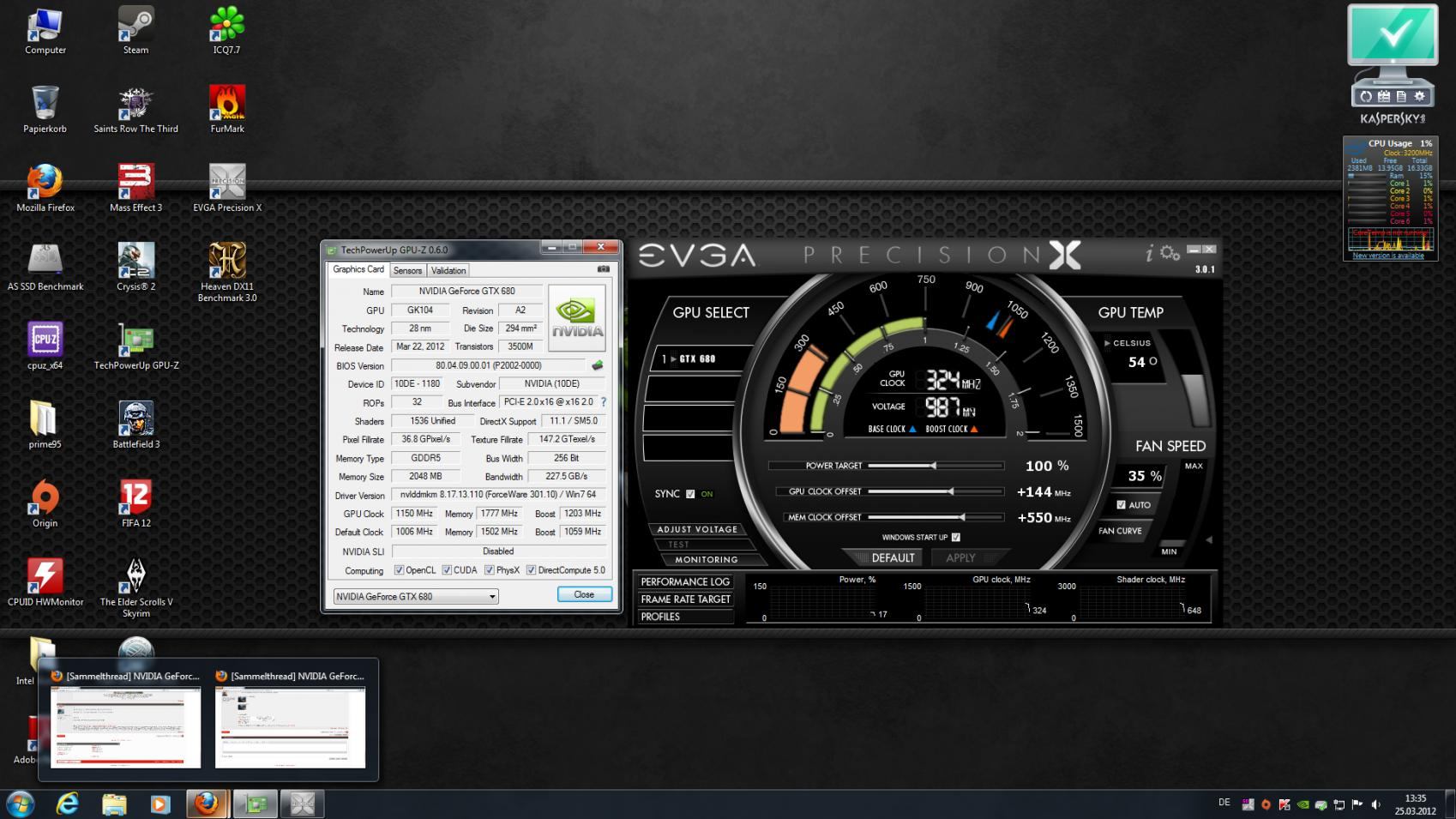Click the BIOS save icon in GPU-Z

tap(598, 365)
